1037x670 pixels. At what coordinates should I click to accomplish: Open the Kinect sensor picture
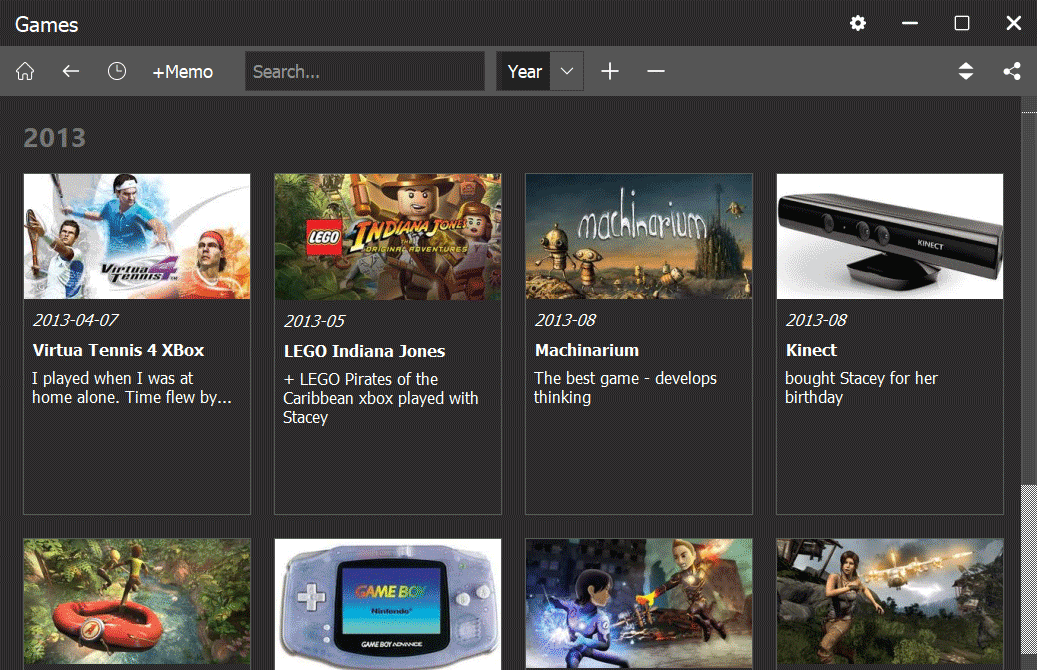tap(890, 236)
